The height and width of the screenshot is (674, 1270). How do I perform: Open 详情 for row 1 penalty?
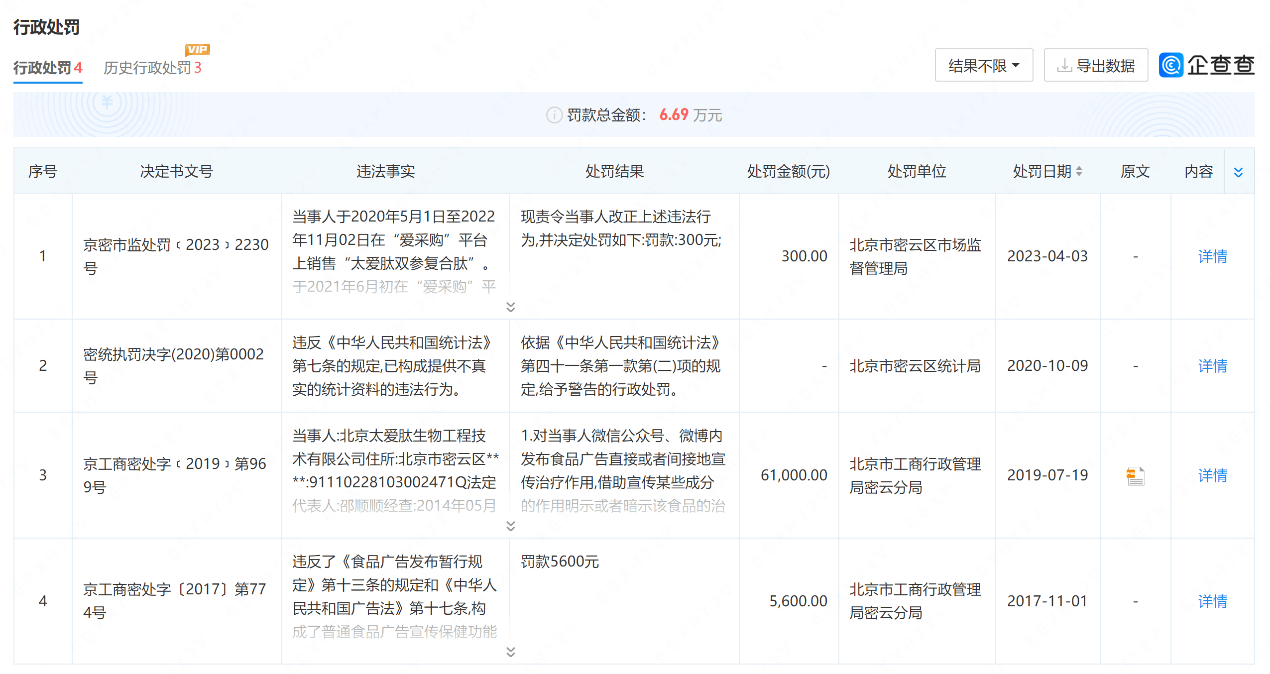coord(1212,256)
